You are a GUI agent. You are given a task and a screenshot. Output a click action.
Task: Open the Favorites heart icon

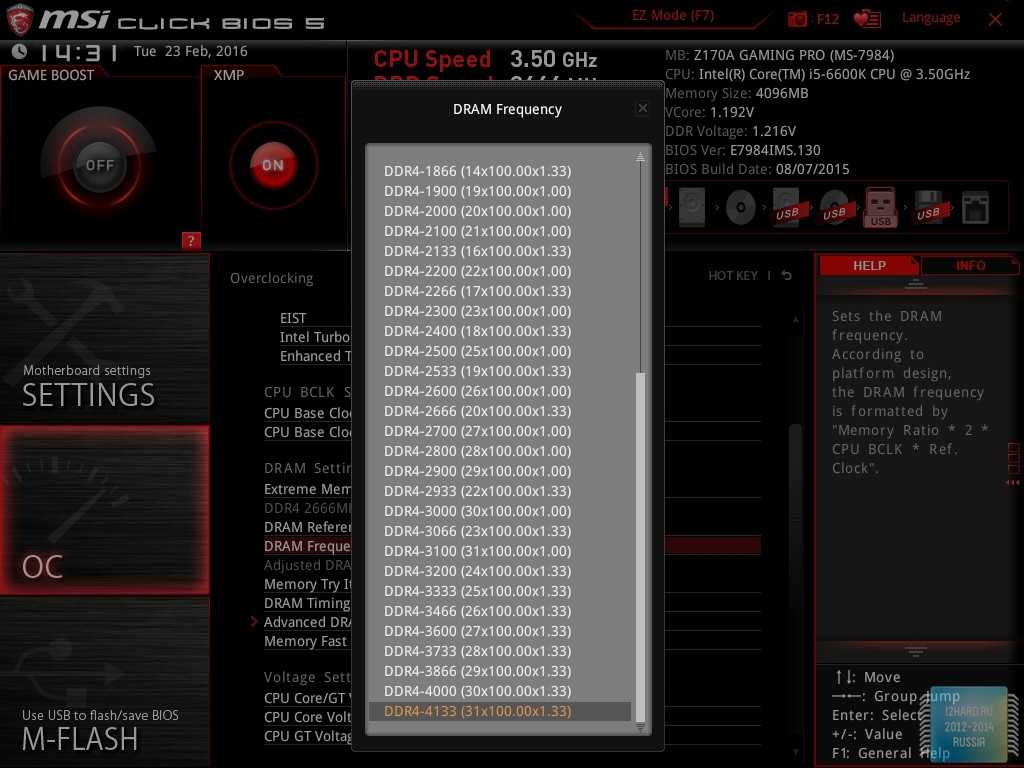(x=867, y=19)
